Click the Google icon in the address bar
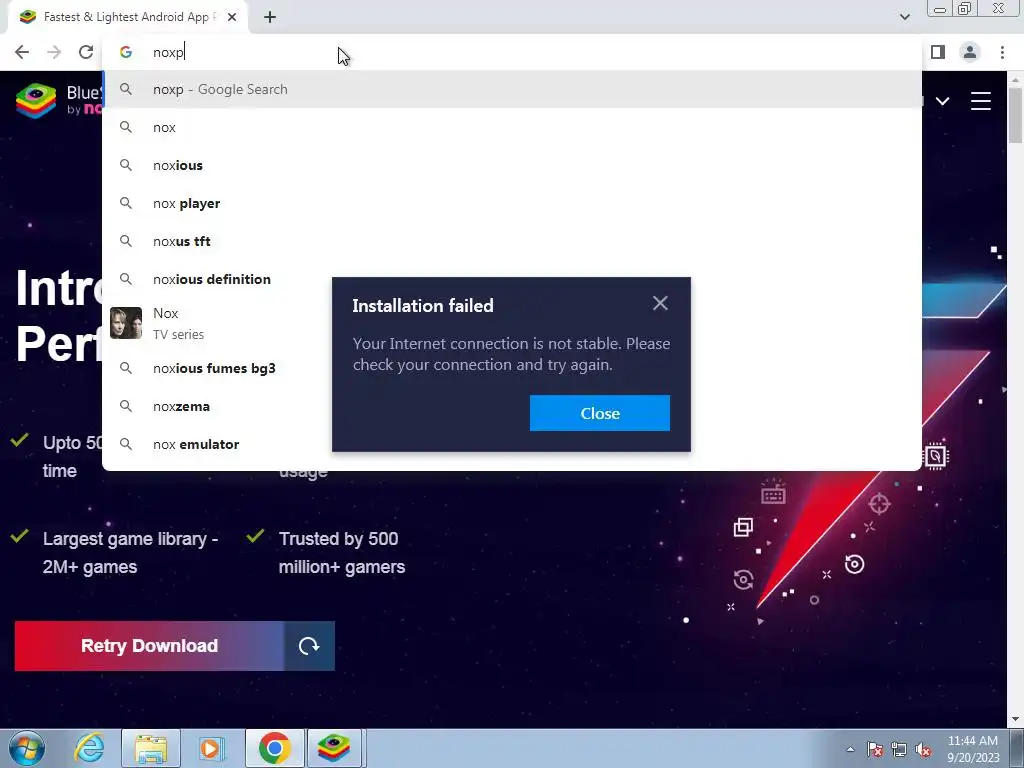The width and height of the screenshot is (1024, 768). 126,52
